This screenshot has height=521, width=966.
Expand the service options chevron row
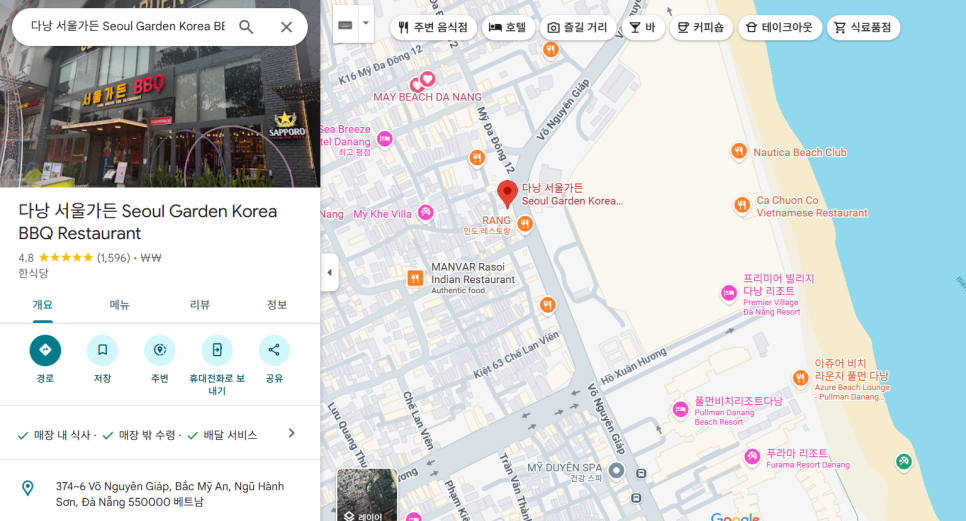click(x=160, y=434)
